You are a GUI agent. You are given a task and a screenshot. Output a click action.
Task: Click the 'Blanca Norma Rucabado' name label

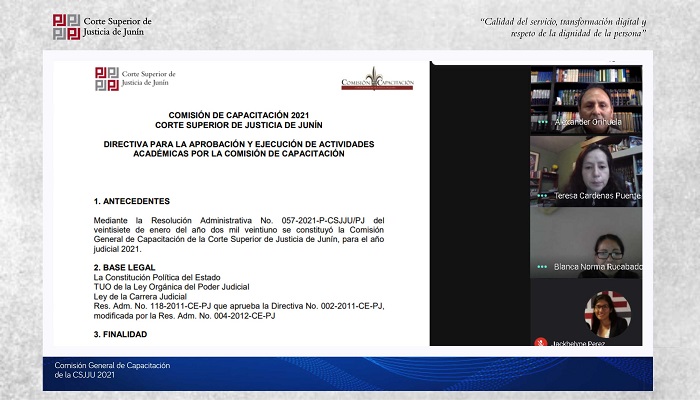click(598, 267)
